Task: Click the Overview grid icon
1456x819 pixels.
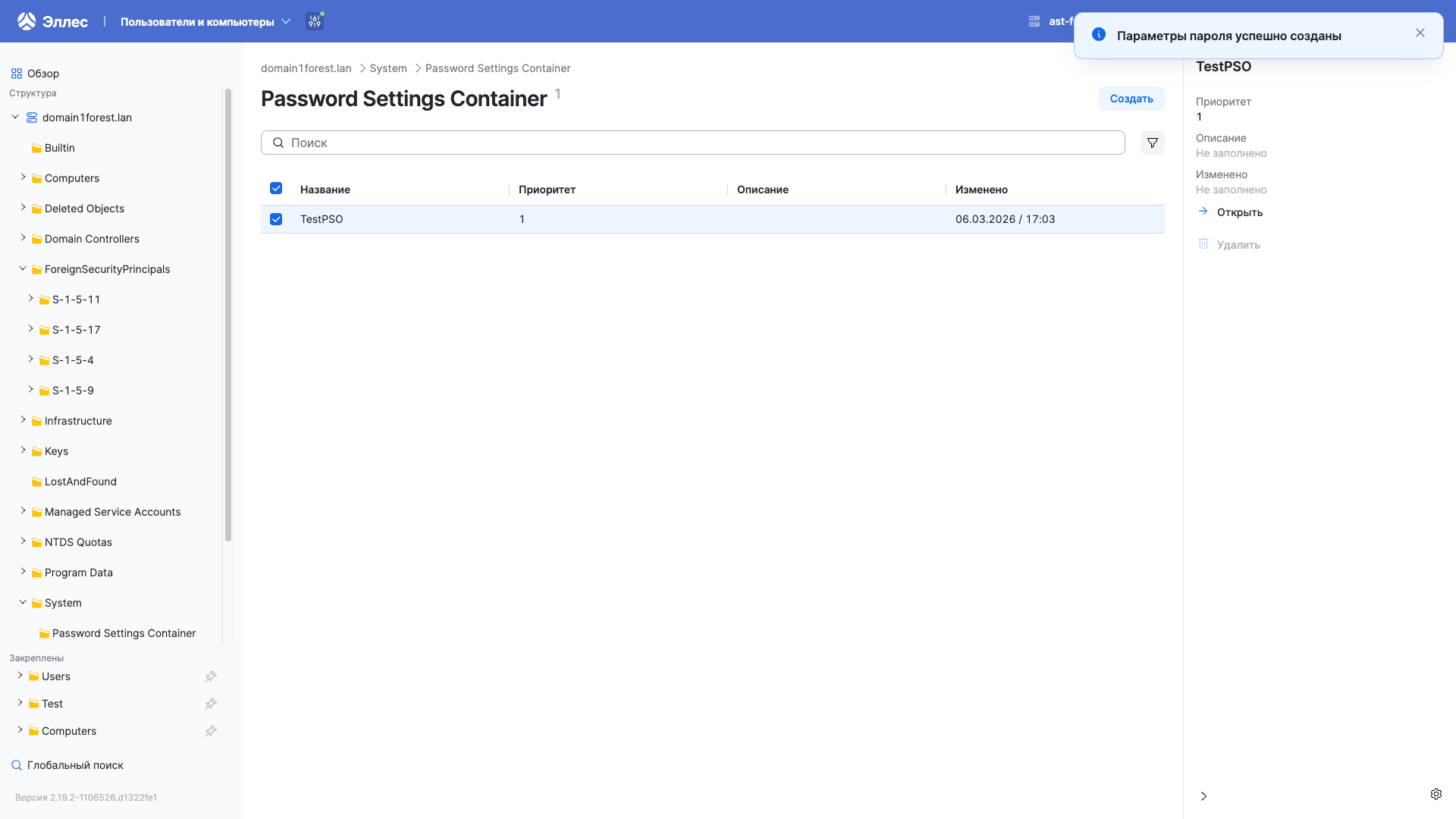Action: pos(17,74)
